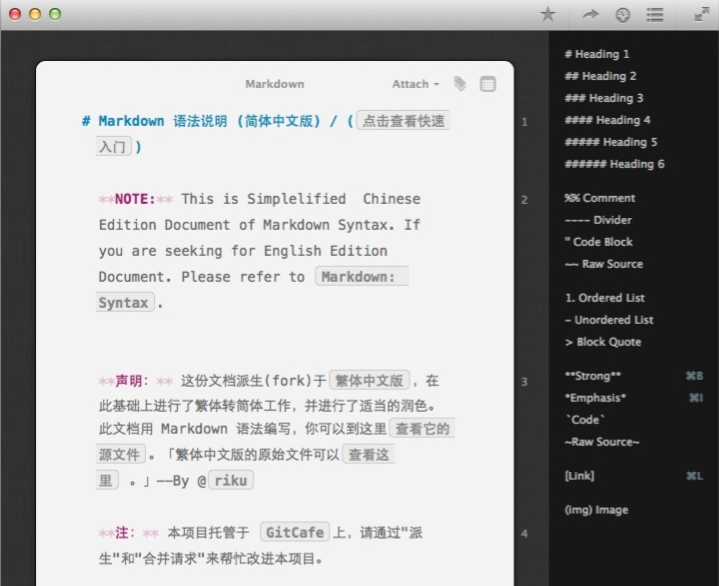Toggle the list sidebar icon in title bar
Viewport: 719px width, 586px height.
click(655, 15)
